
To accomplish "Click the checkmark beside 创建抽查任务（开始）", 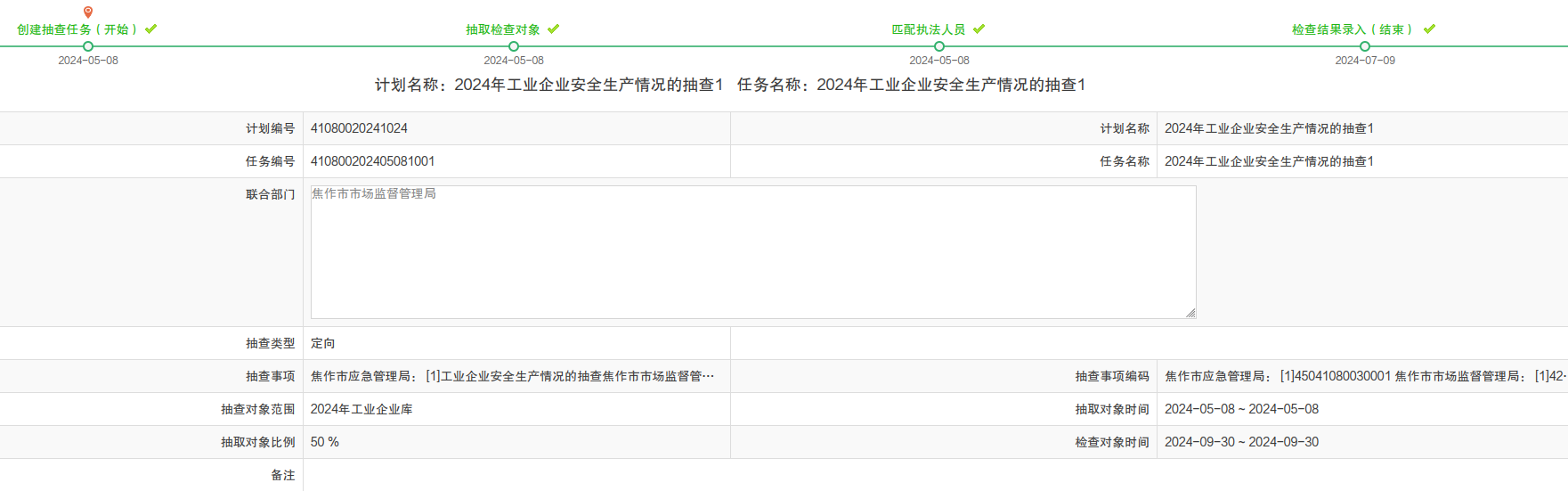I will (x=151, y=29).
